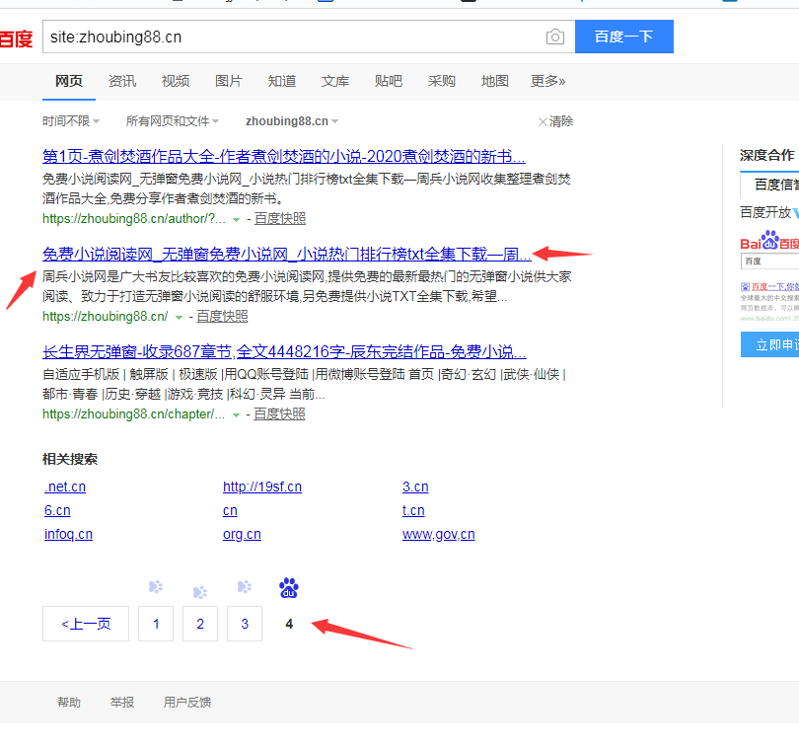The image size is (799, 749).
Task: Click the faded paw icon above page 3
Action: click(x=245, y=587)
